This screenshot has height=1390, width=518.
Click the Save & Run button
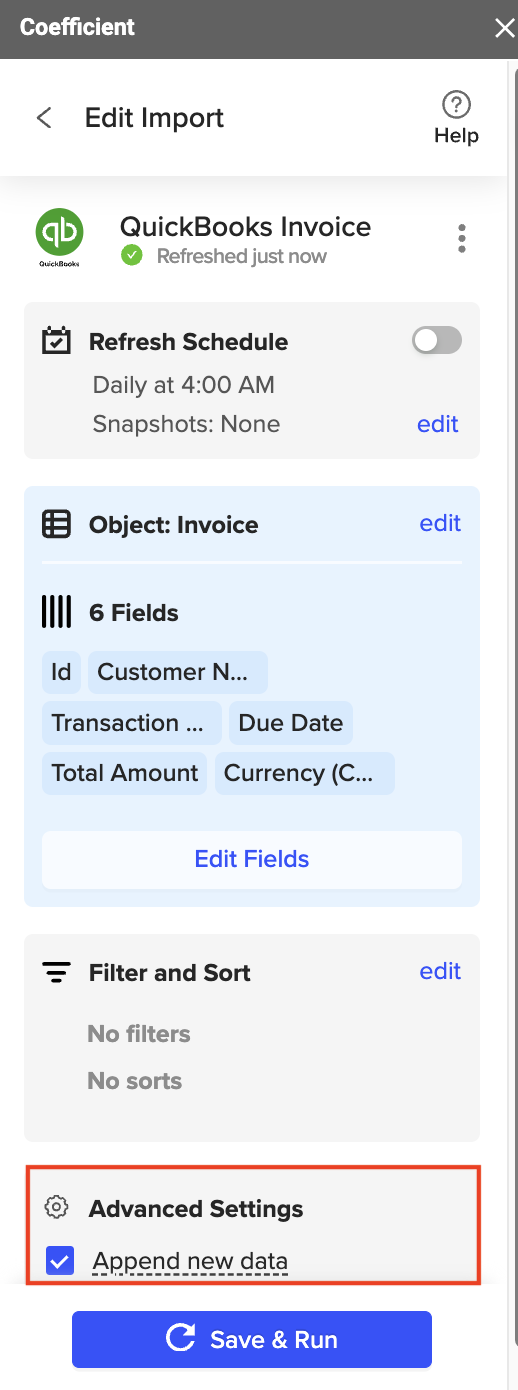pos(252,1339)
